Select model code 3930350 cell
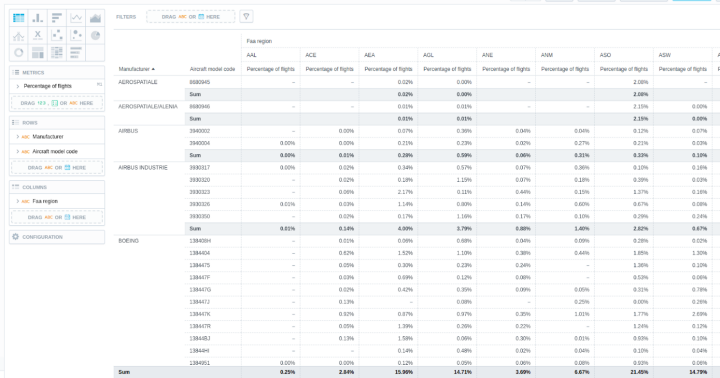This screenshot has height=378, width=720. [200, 216]
